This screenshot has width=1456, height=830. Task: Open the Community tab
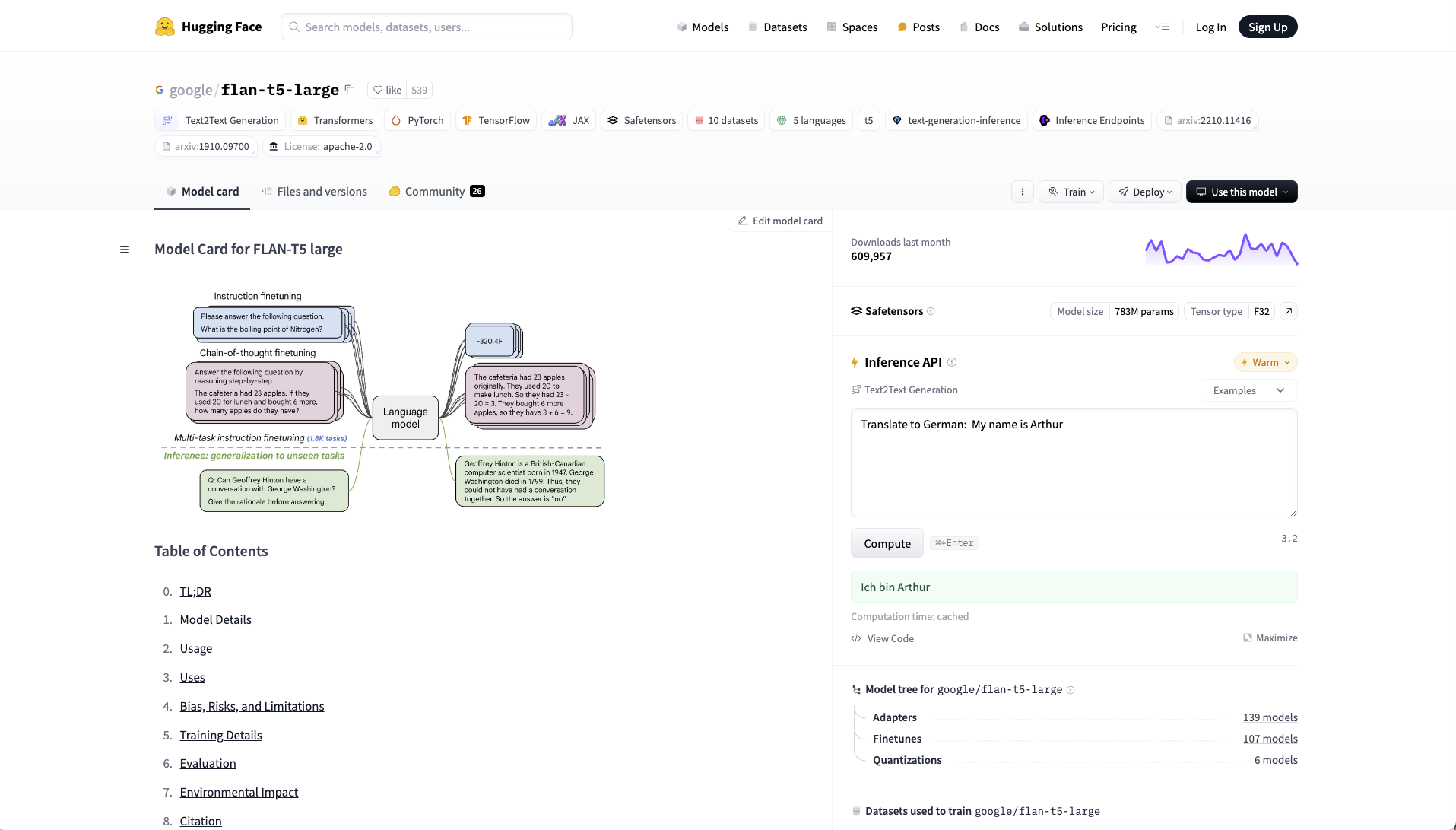[x=436, y=192]
